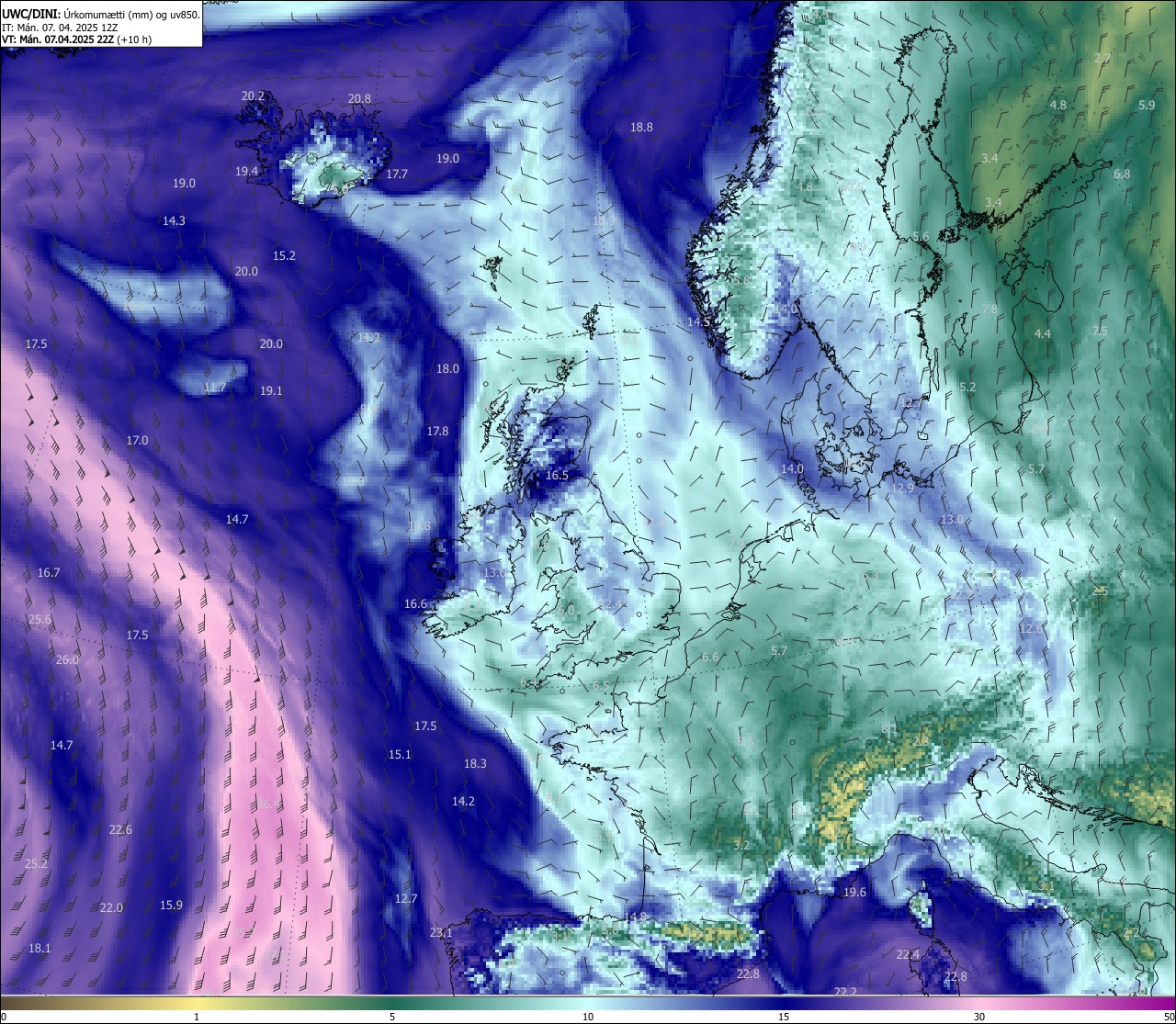Click the 26.0 value label
The width and height of the screenshot is (1176, 1024).
click(67, 660)
